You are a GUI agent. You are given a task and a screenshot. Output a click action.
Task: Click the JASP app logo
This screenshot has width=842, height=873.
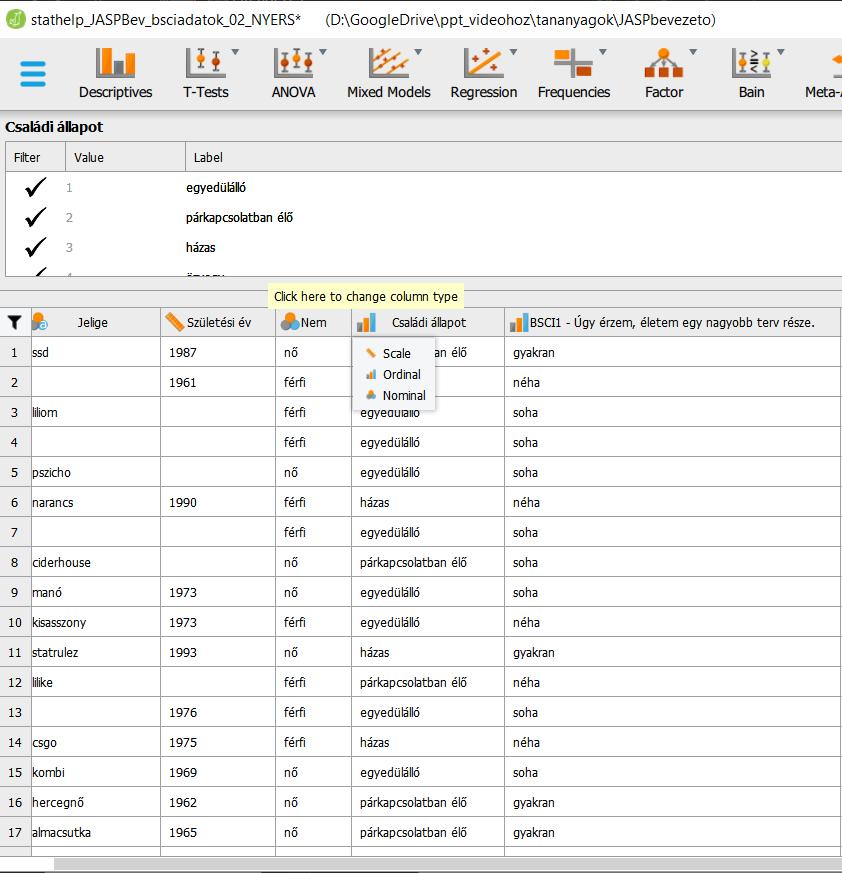15,19
